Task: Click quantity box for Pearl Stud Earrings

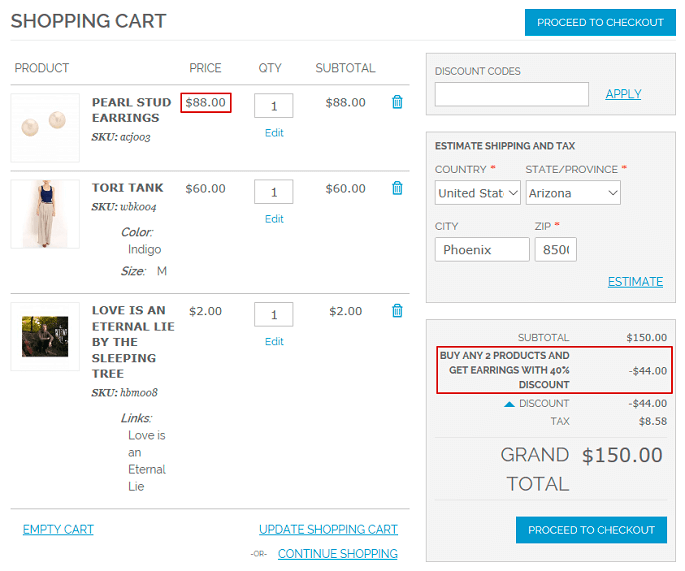Action: (273, 106)
